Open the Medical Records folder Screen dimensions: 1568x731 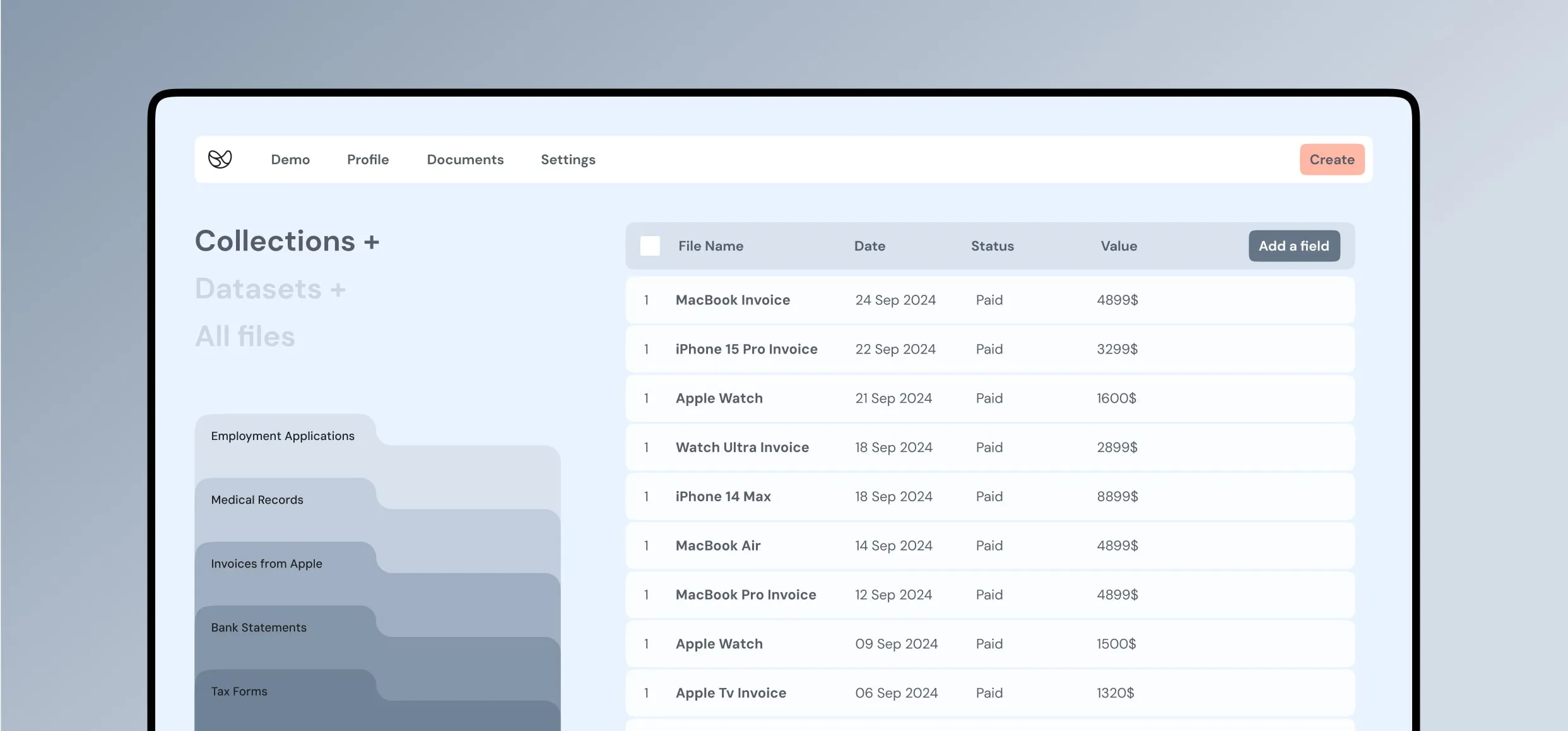pos(257,499)
